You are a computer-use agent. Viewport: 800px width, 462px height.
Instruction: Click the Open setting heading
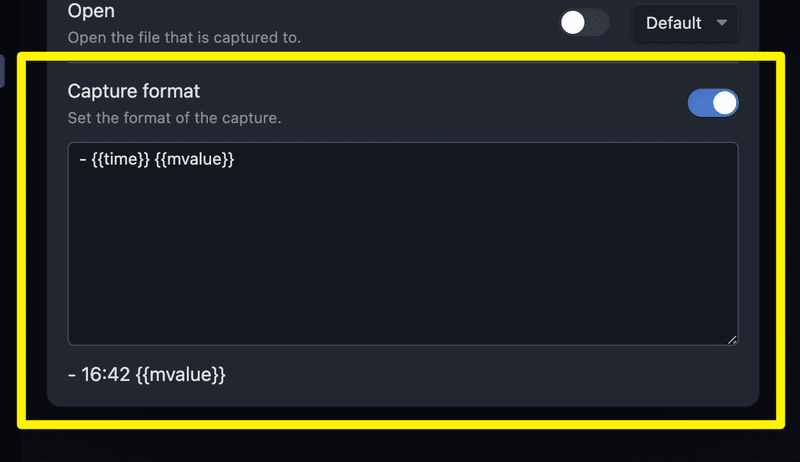[x=91, y=12]
